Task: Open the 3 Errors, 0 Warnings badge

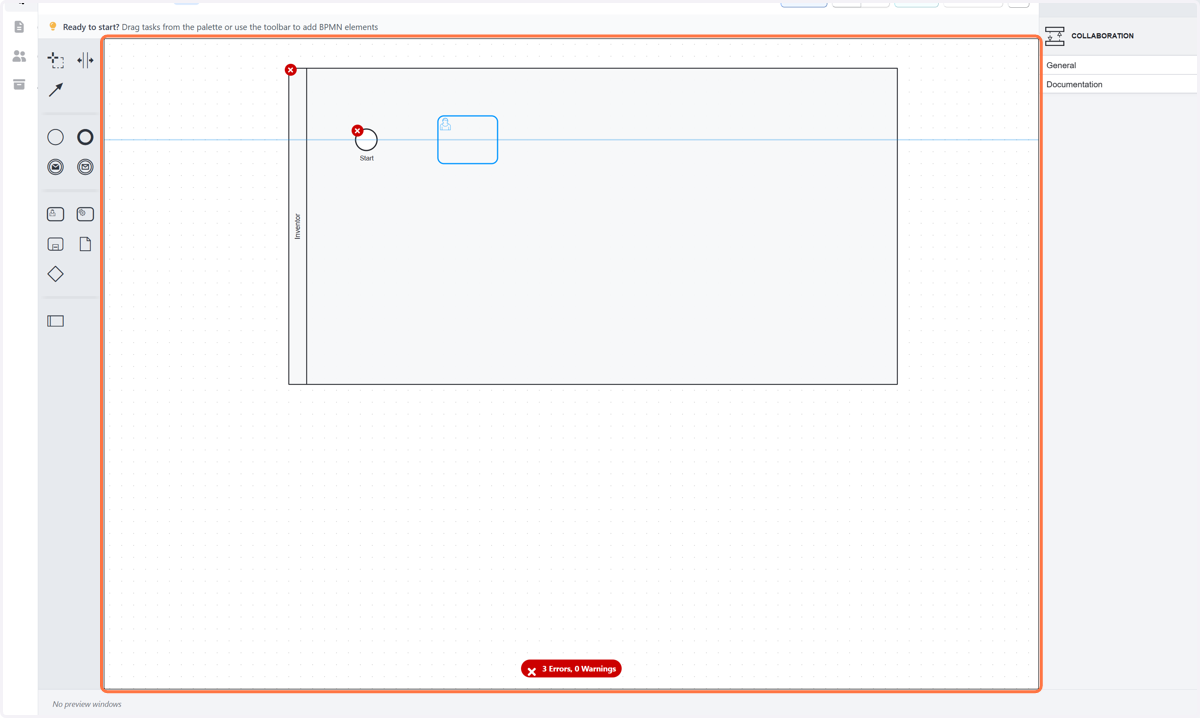Action: click(x=571, y=669)
